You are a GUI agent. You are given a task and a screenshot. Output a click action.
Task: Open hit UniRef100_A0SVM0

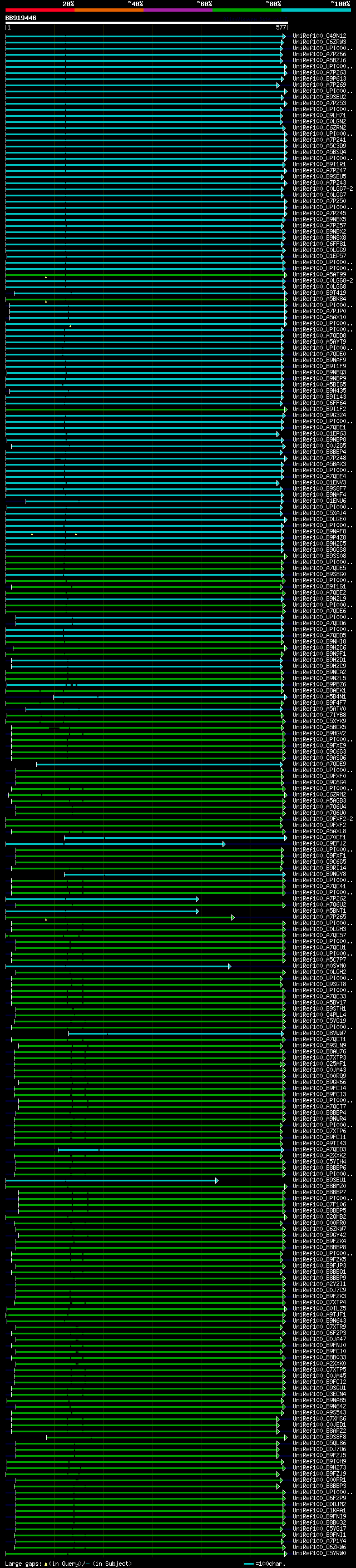pyautogui.click(x=319, y=966)
